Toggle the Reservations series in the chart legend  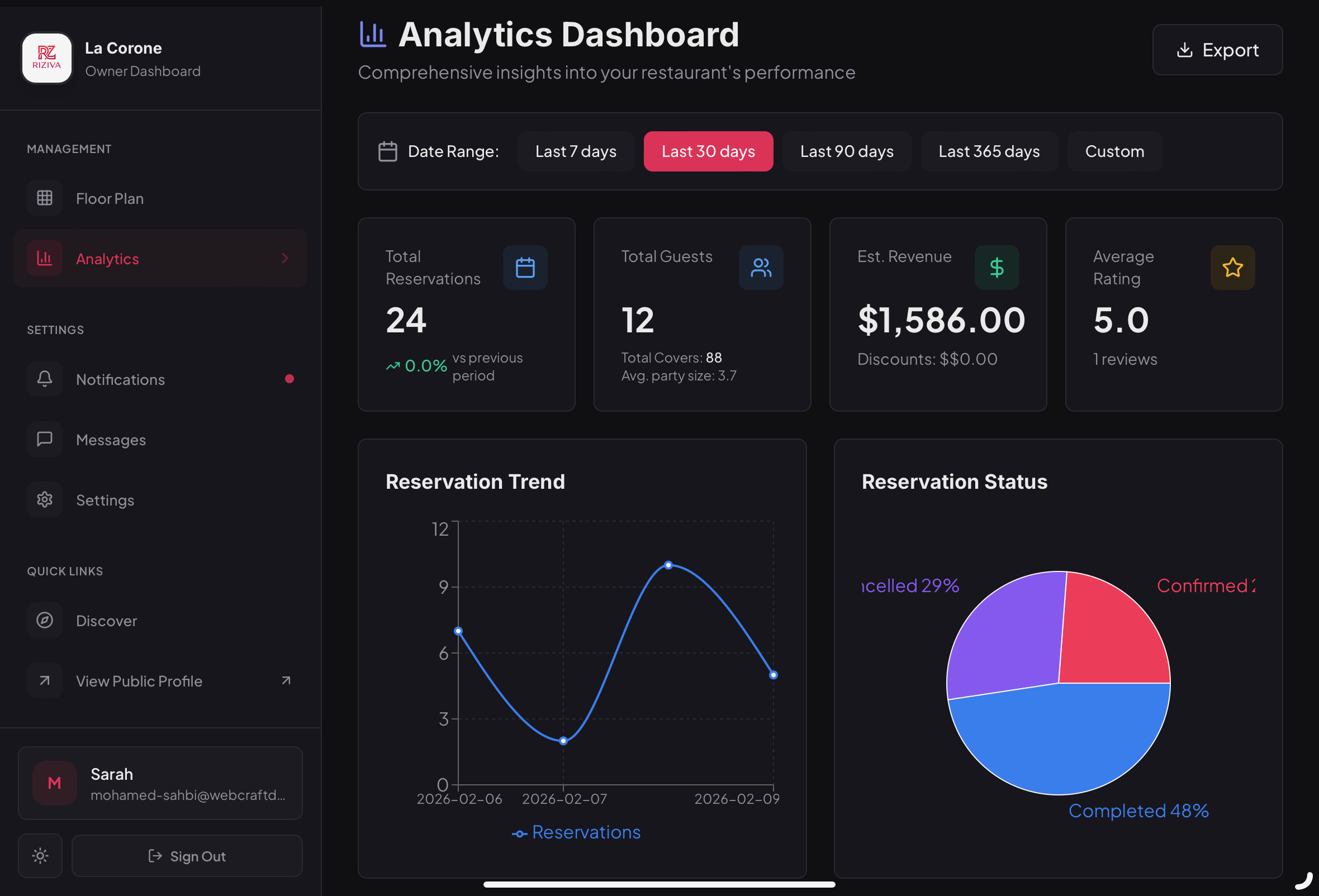(x=576, y=832)
